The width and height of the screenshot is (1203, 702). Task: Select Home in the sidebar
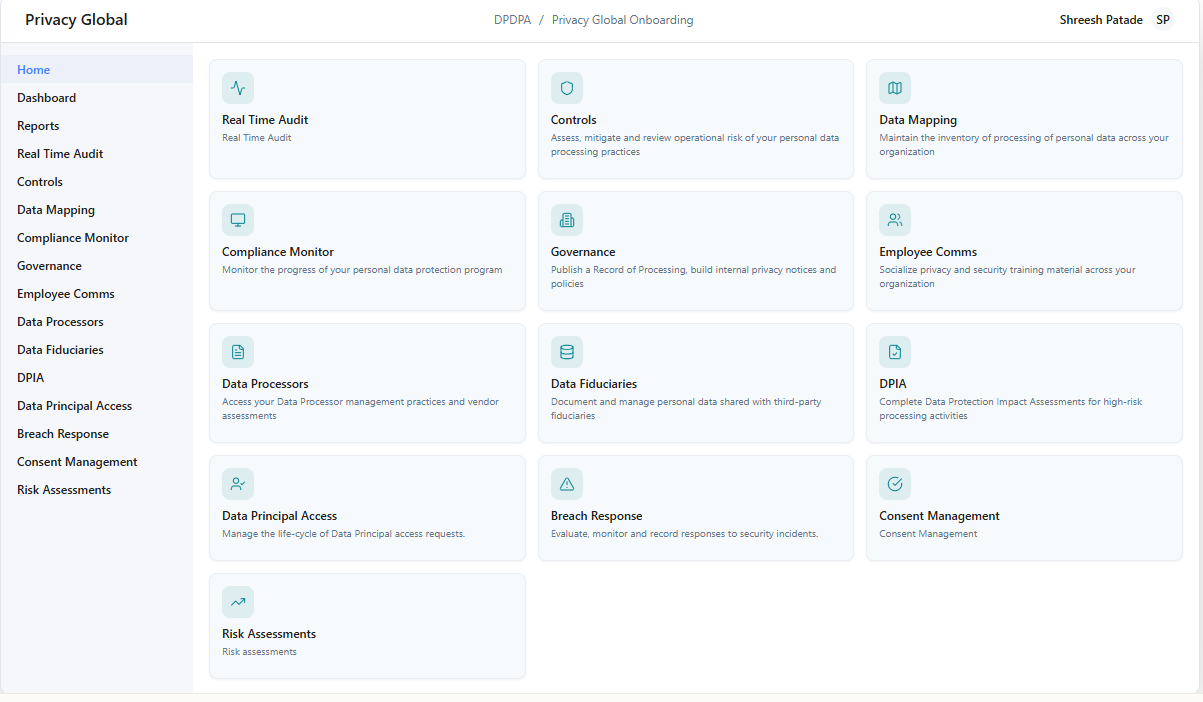pyautogui.click(x=32, y=69)
